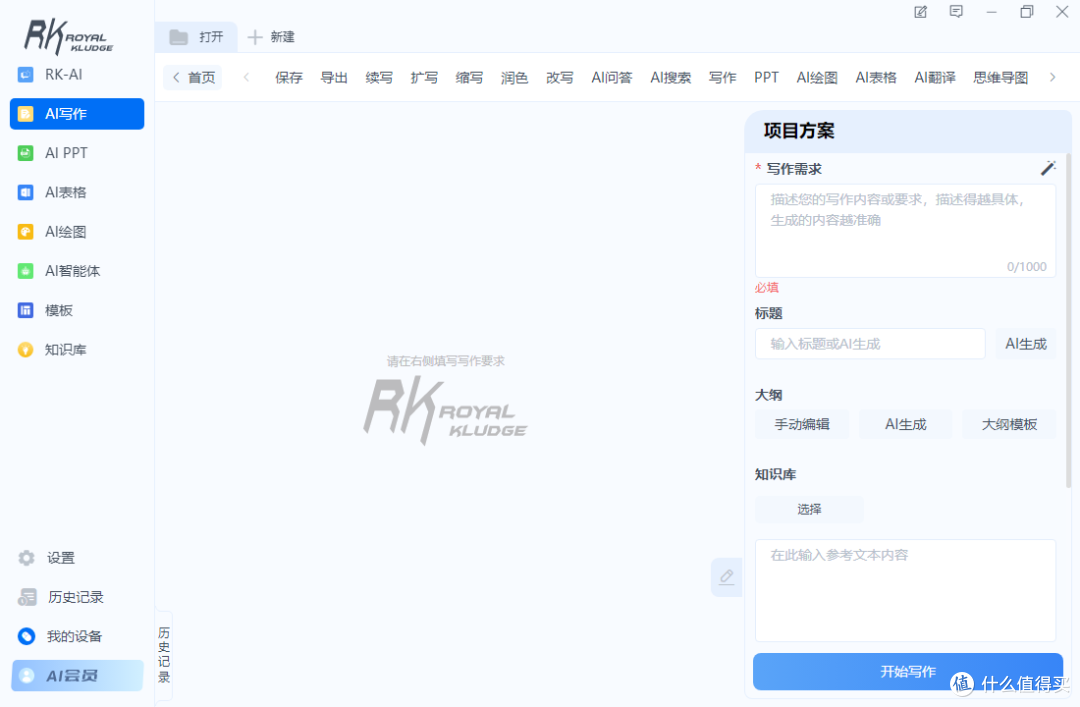This screenshot has height=707, width=1080.
Task: Select 润色 in the toolbar
Action: 515,77
